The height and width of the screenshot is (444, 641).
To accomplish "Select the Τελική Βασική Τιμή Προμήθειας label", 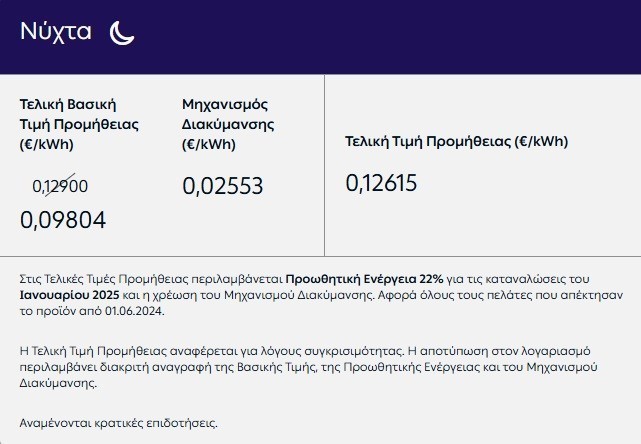I will (79, 115).
